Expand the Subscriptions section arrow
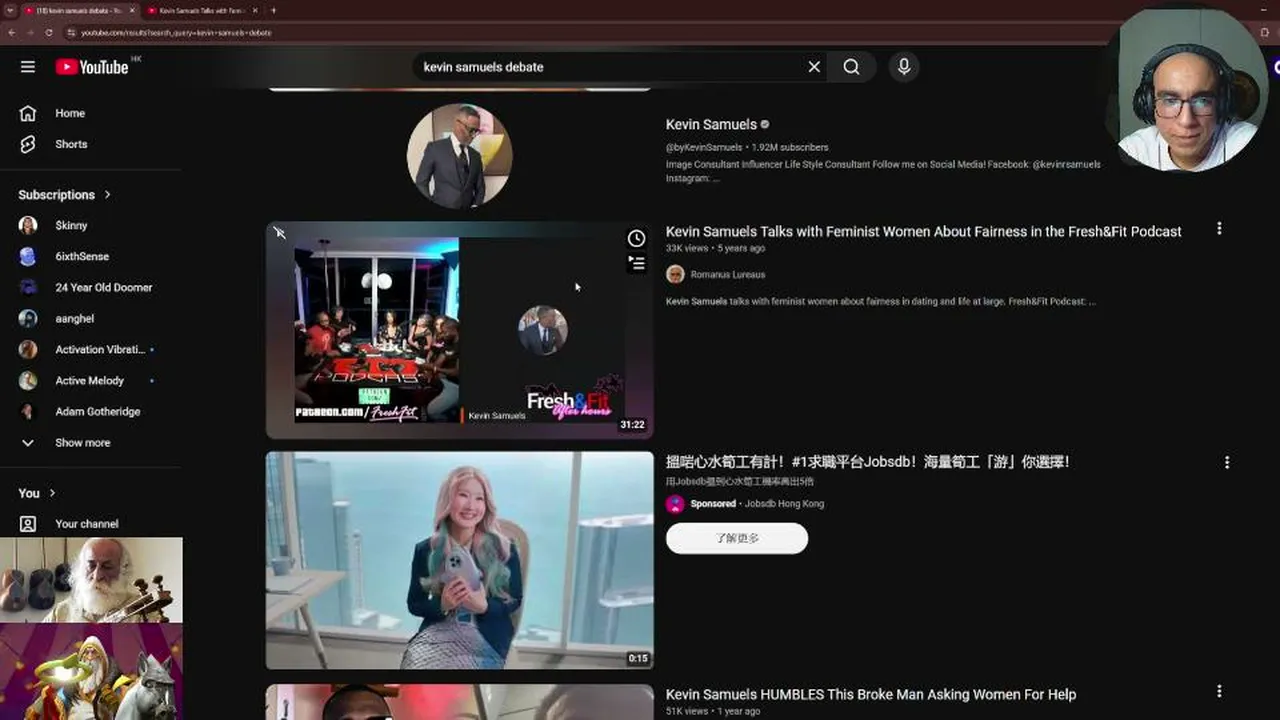Image resolution: width=1280 pixels, height=720 pixels. click(x=107, y=194)
